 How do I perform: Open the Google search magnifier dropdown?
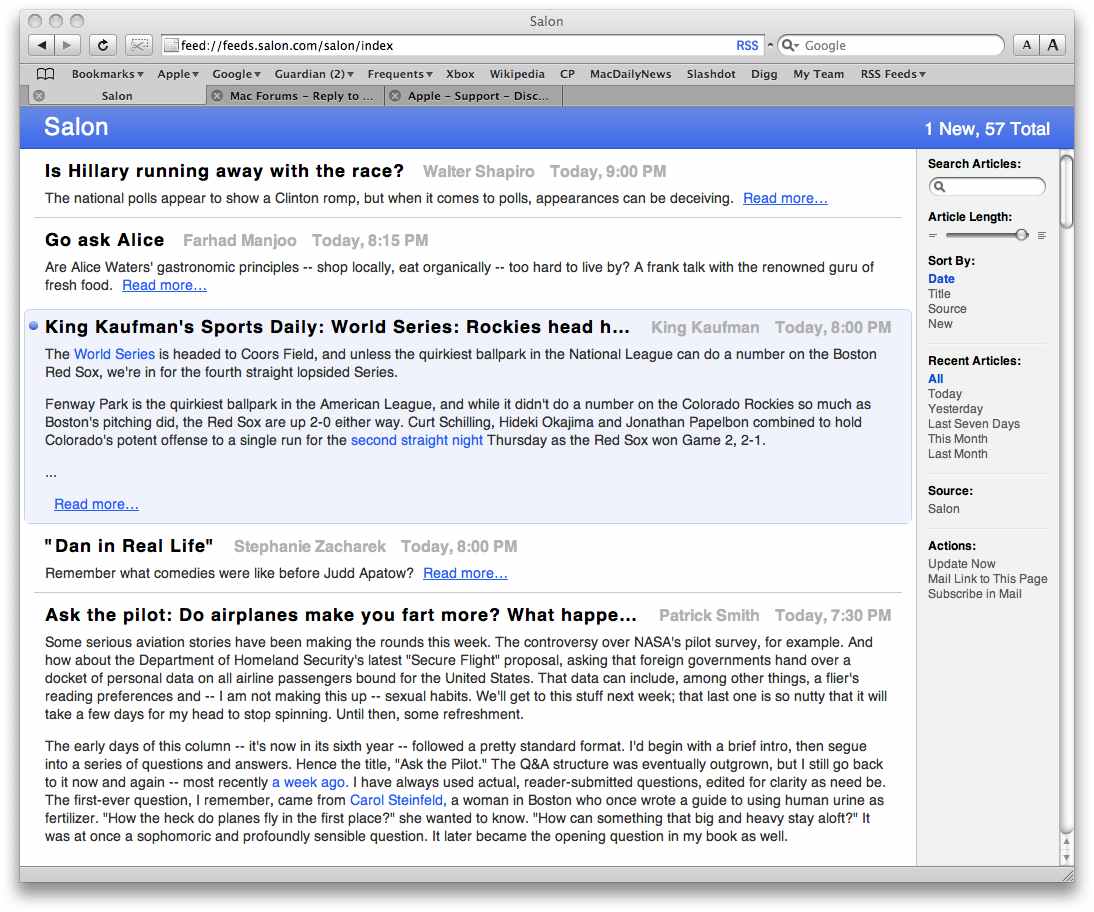point(790,45)
